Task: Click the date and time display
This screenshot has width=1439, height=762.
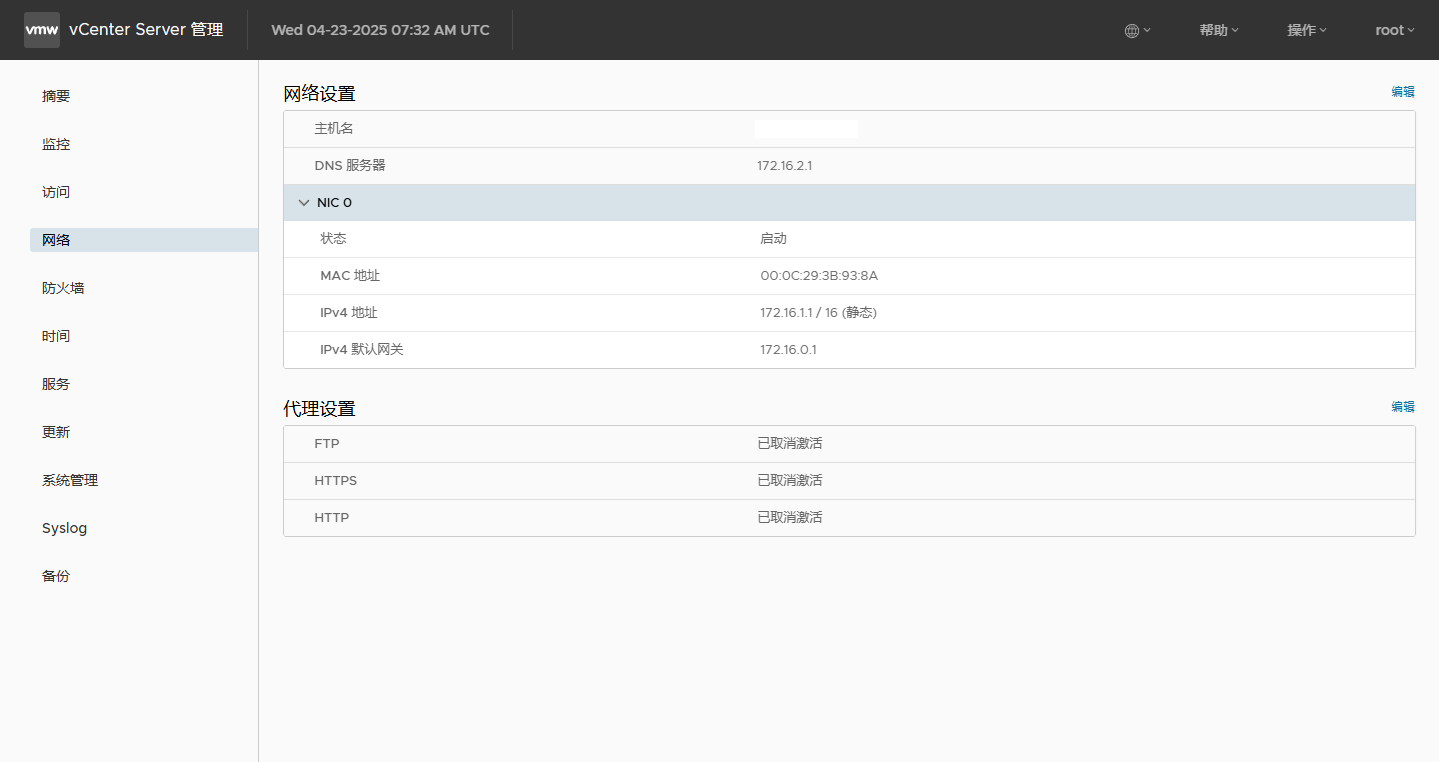Action: (x=380, y=30)
